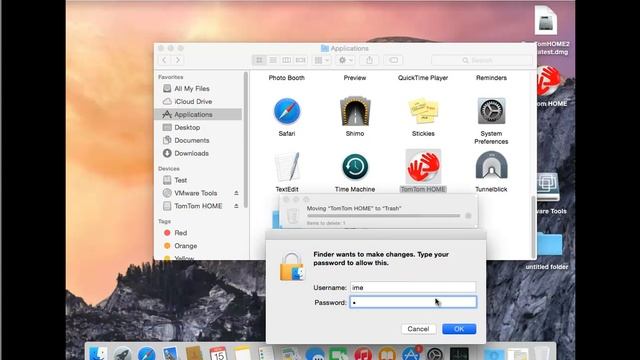The height and width of the screenshot is (360, 640).
Task: Click the Share toolbar button
Action: (369, 60)
